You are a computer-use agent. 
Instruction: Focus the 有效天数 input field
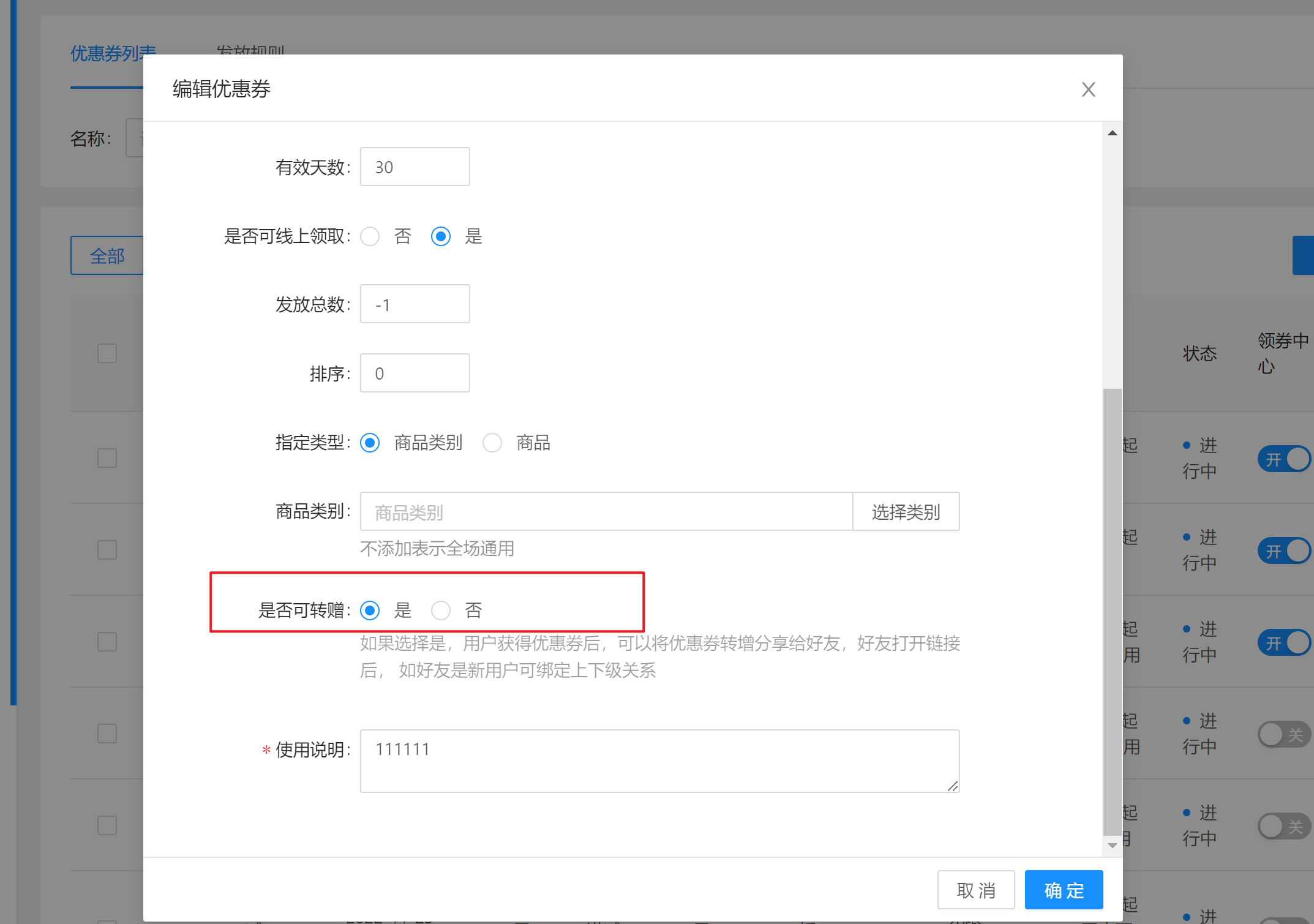tap(415, 167)
